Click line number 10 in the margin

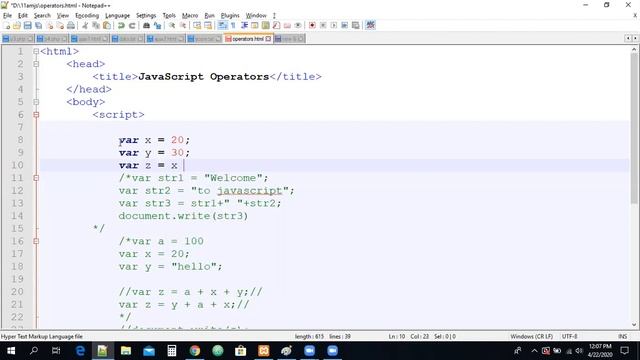[17, 165]
